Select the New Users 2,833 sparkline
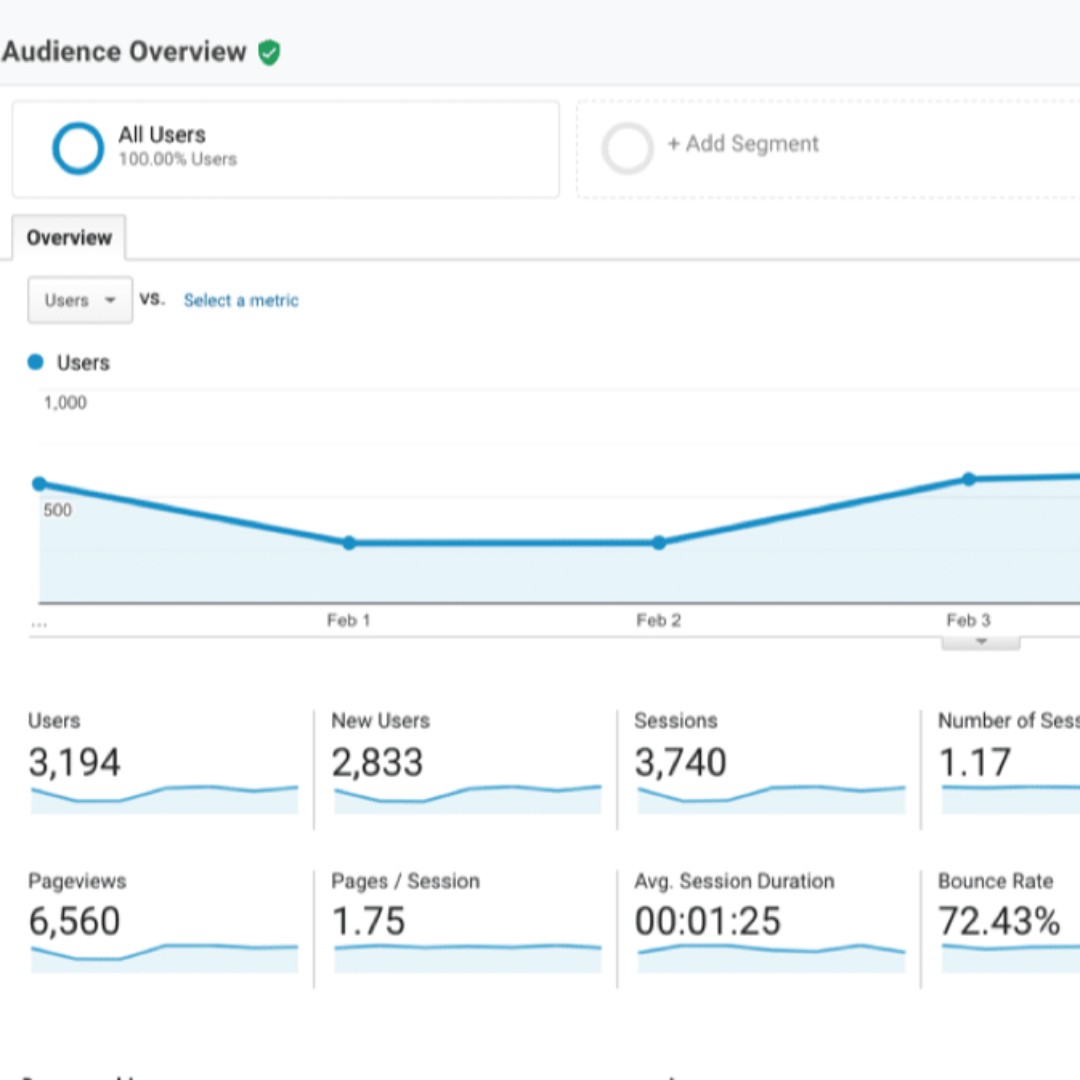The height and width of the screenshot is (1080, 1080). [468, 799]
